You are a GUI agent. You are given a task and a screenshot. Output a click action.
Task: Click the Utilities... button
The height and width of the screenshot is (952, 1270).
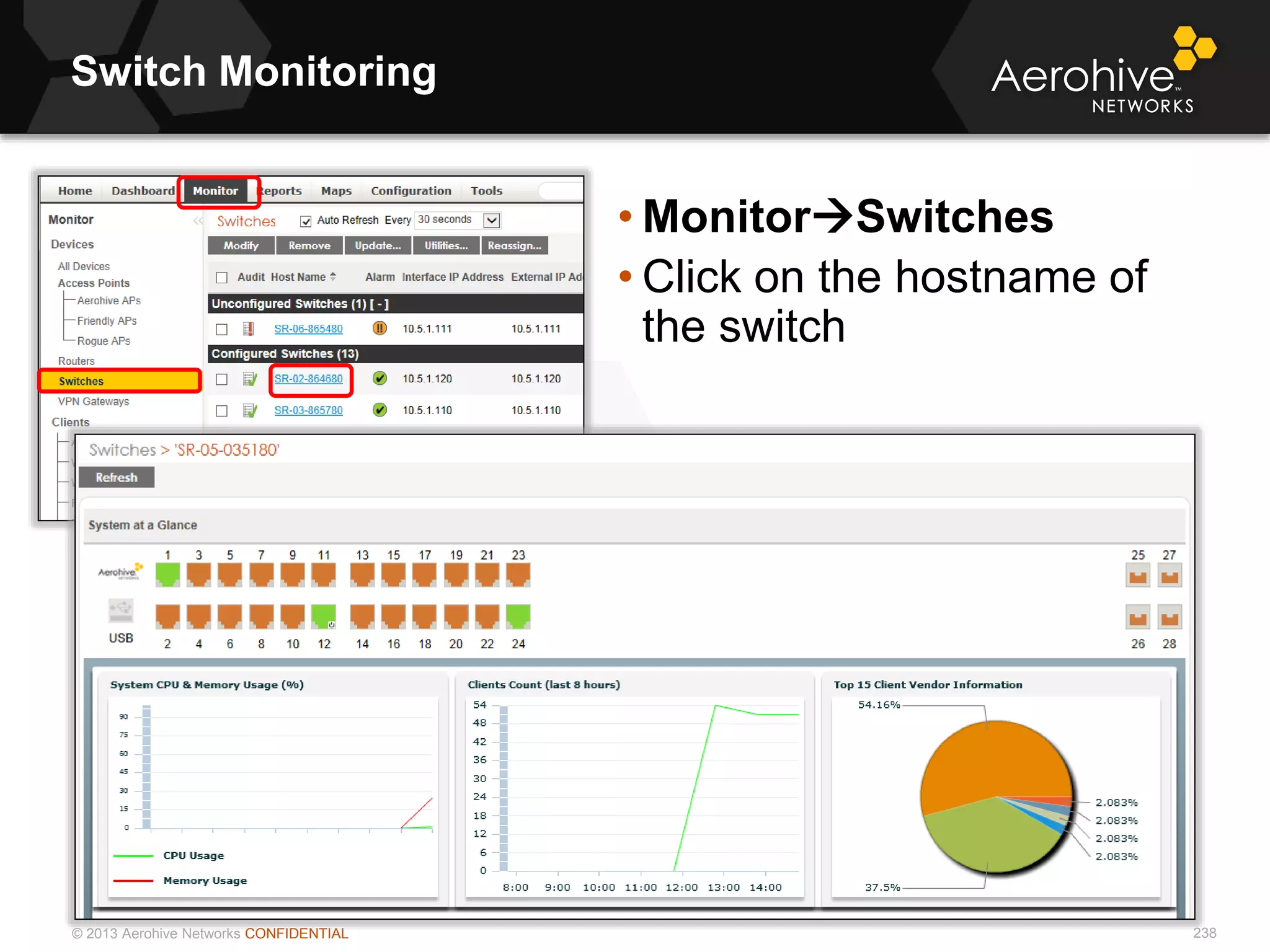[446, 245]
